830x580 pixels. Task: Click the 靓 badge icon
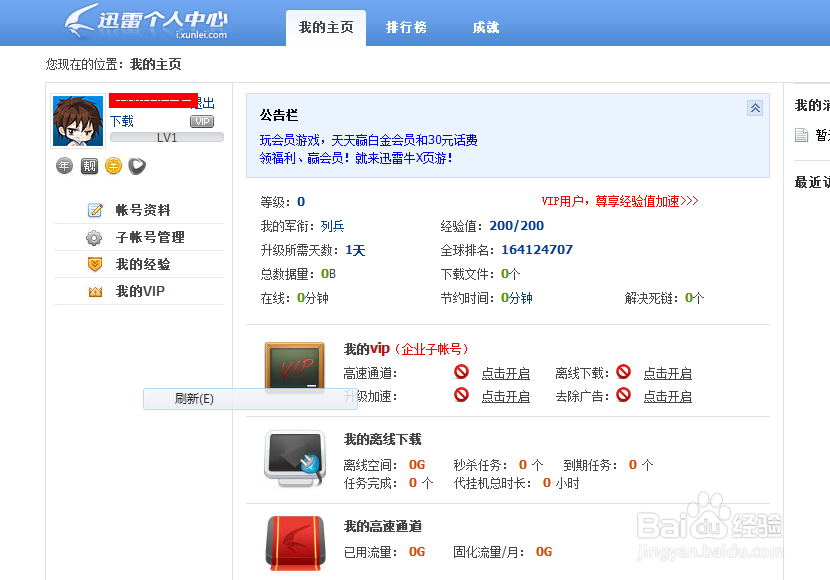click(x=89, y=166)
